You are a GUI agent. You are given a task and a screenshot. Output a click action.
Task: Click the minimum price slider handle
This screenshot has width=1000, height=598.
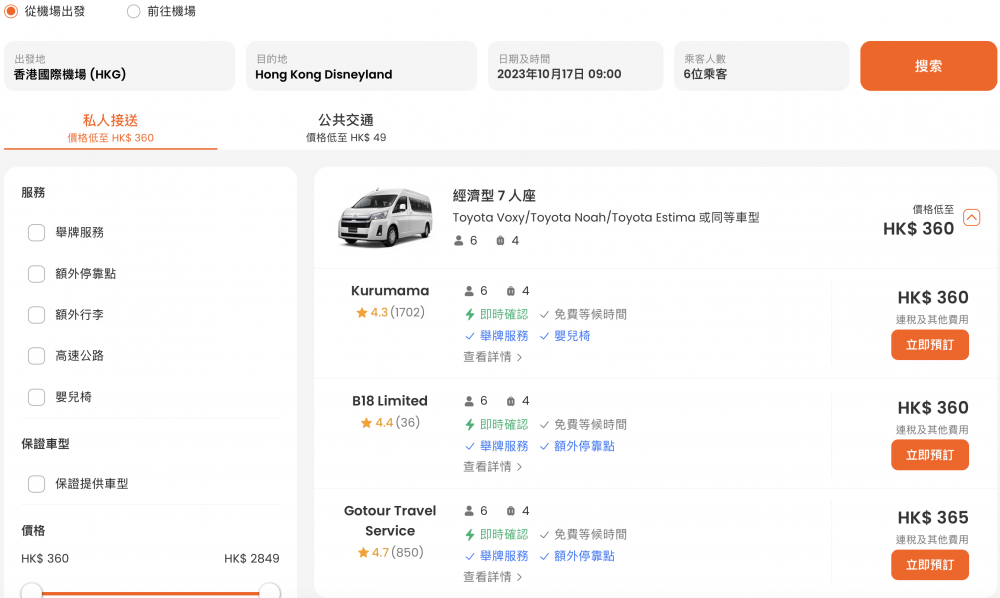pos(32,591)
